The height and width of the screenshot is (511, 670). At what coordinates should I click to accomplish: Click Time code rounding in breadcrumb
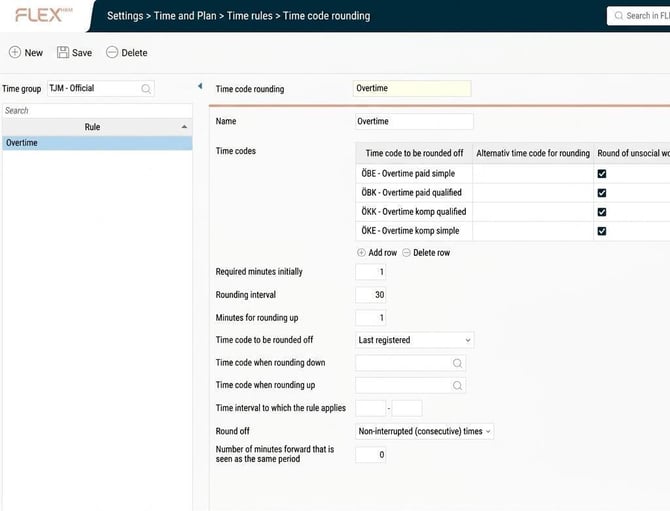[326, 16]
